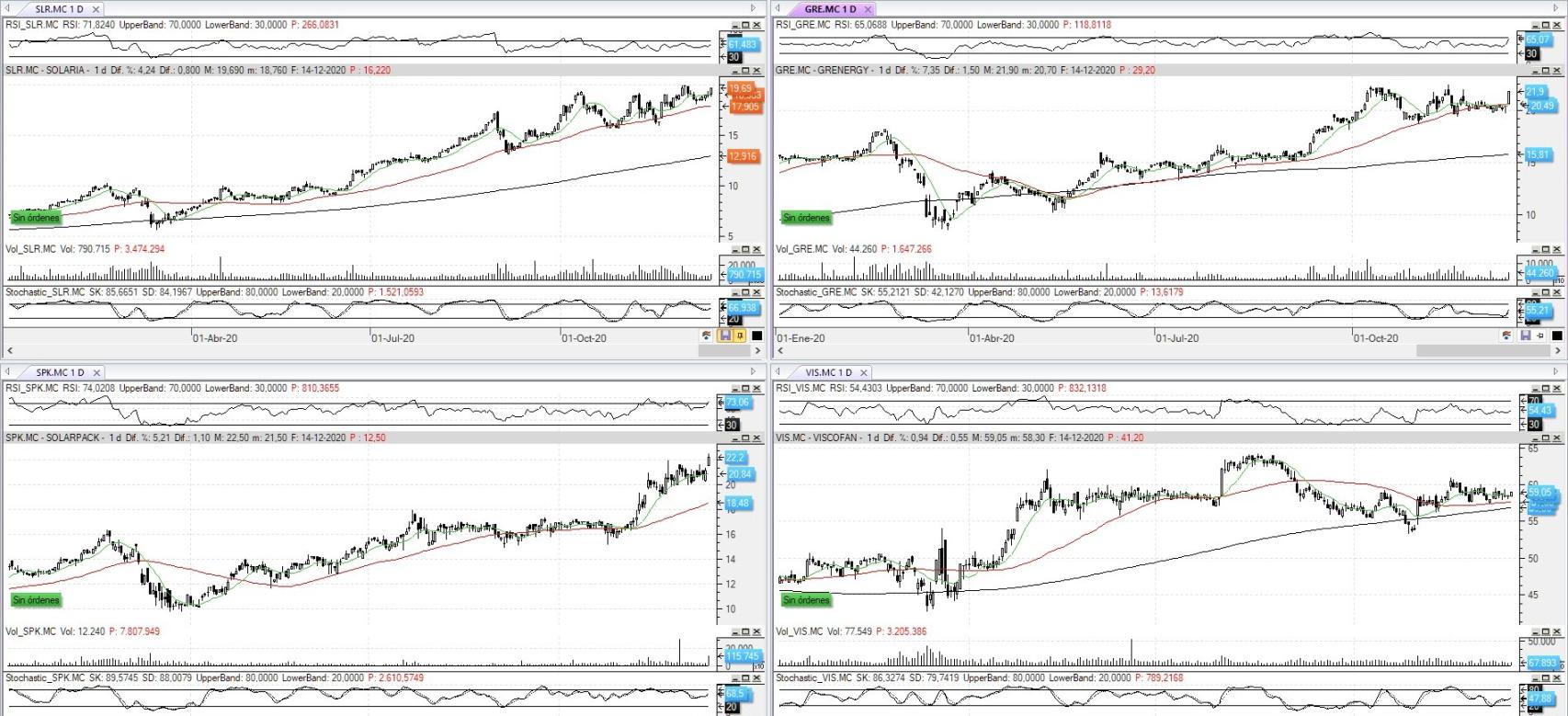The width and height of the screenshot is (1568, 716).
Task: Save the GRE.MC chart with disk icon
Action: point(1526,336)
